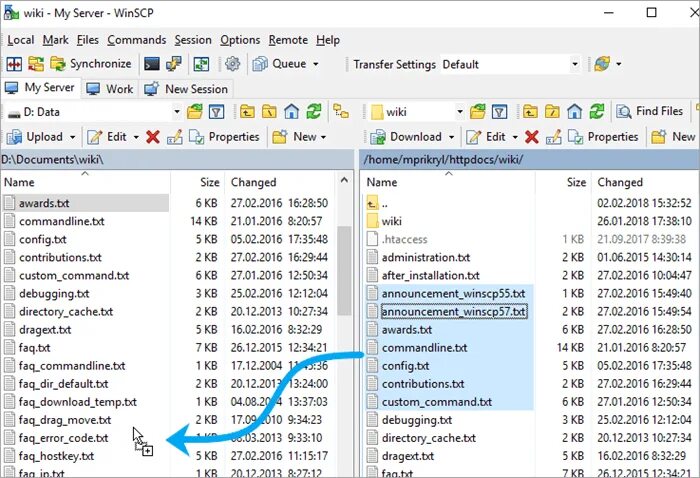The width and height of the screenshot is (700, 478).
Task: Click the Download button
Action: [x=406, y=137]
